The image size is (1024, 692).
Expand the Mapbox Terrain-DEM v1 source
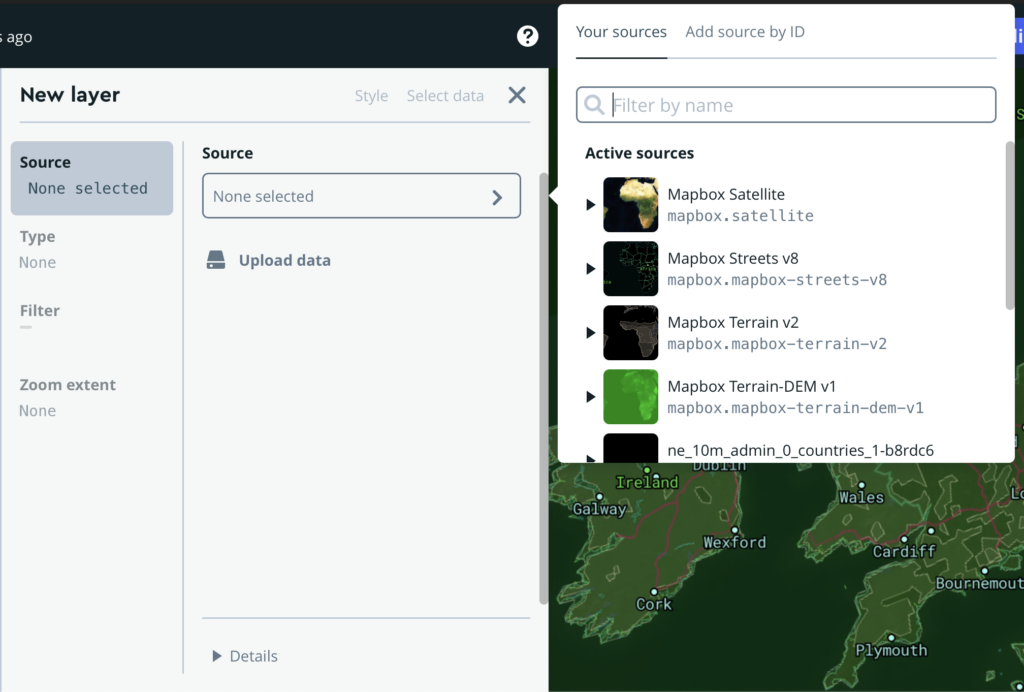[591, 397]
